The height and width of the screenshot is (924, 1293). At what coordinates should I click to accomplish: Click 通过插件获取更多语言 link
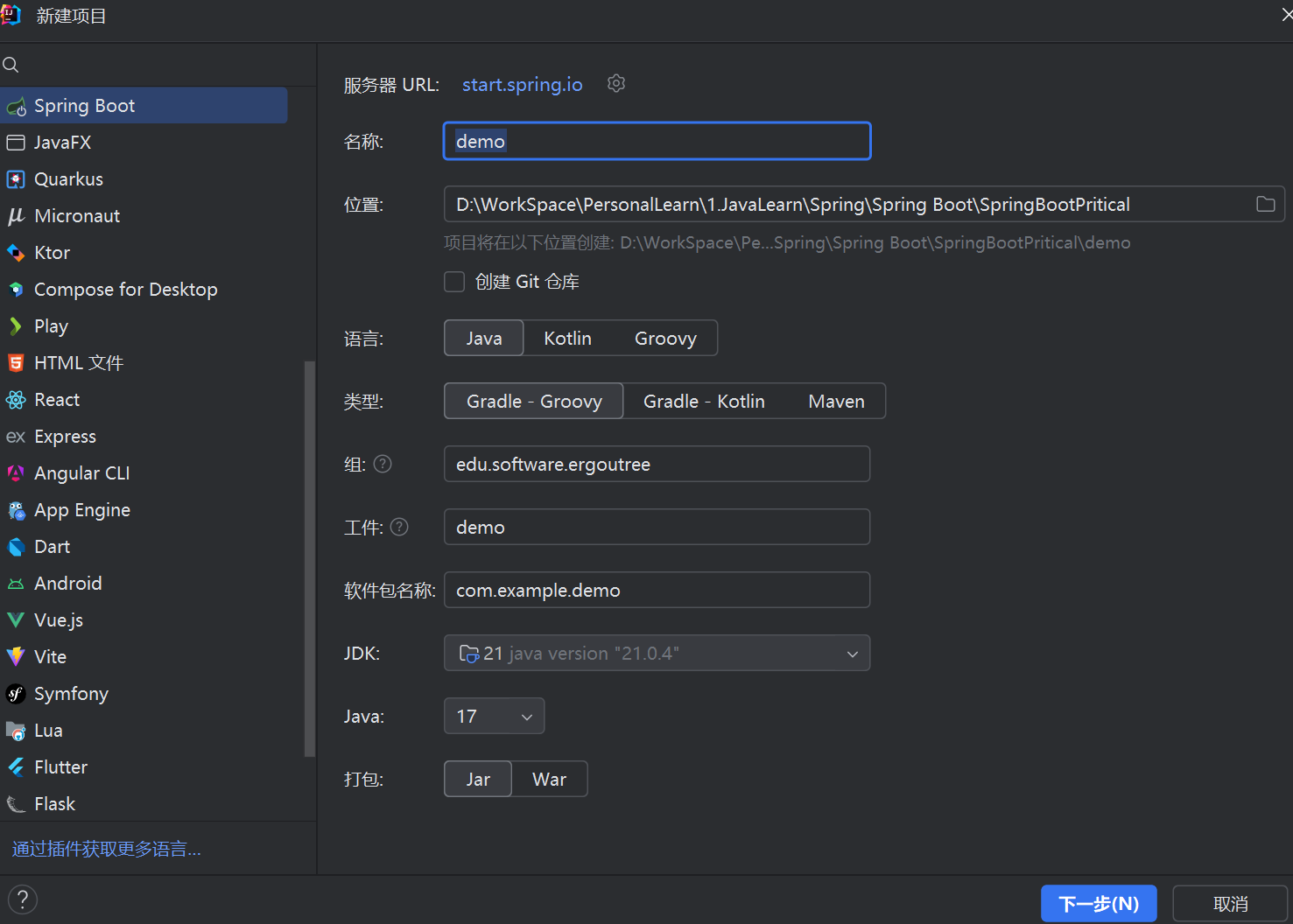point(106,849)
